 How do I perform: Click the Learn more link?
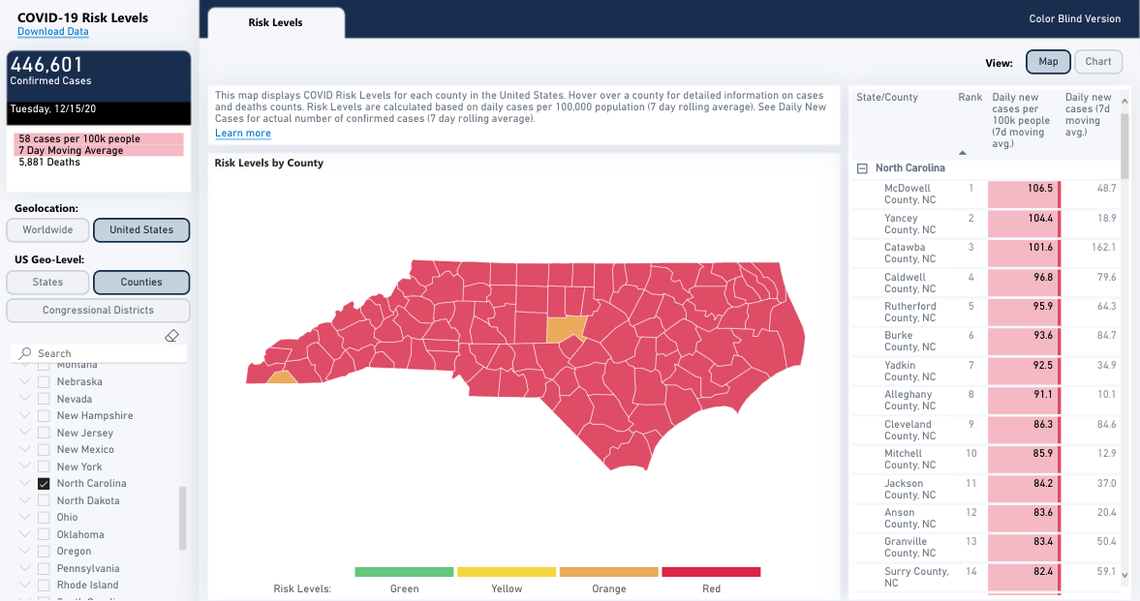pyautogui.click(x=242, y=132)
